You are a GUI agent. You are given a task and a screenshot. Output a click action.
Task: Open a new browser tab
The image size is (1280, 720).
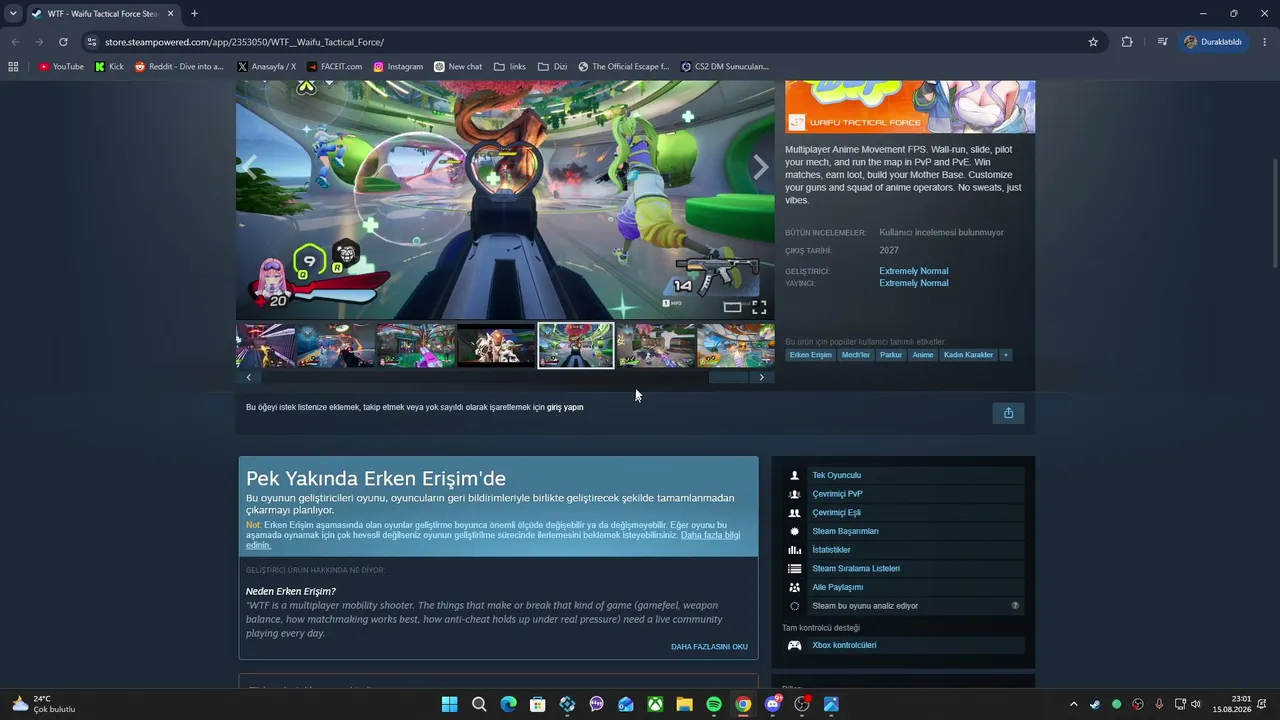[x=194, y=14]
